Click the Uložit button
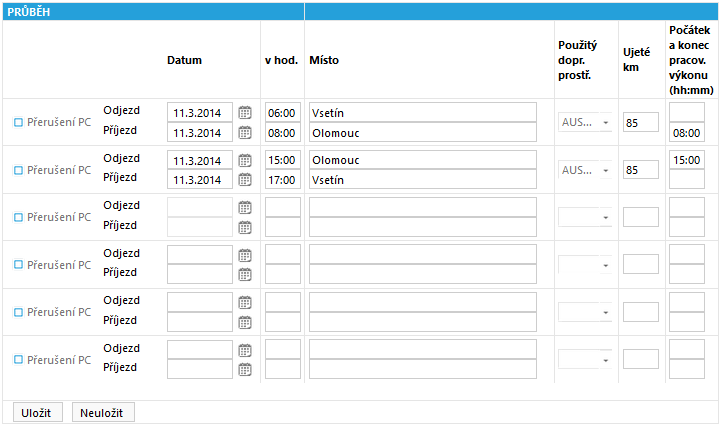Image resolution: width=721 pixels, height=427 pixels. click(38, 412)
